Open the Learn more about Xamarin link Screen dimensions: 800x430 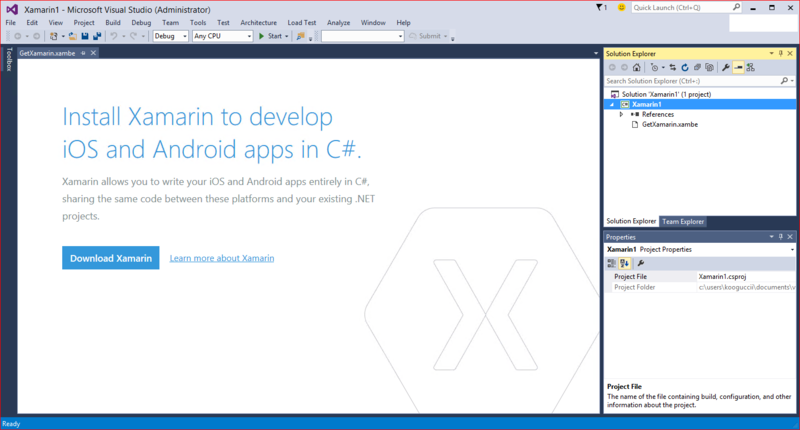[x=222, y=258]
